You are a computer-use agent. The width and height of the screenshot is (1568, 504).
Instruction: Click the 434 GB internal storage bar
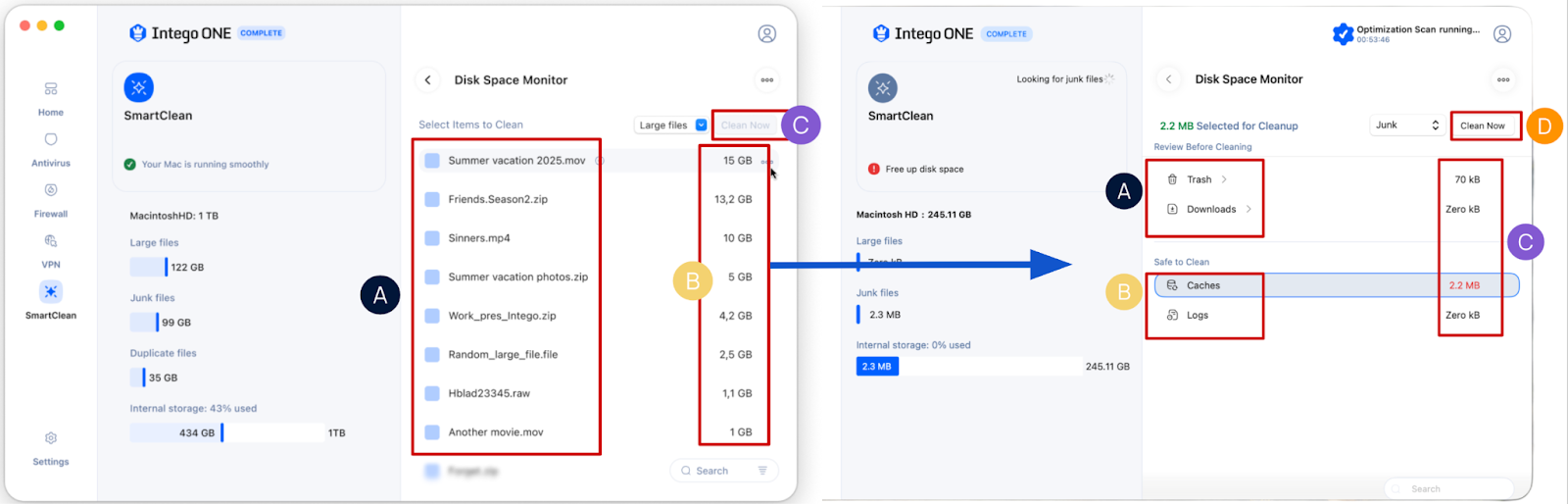pos(227,432)
